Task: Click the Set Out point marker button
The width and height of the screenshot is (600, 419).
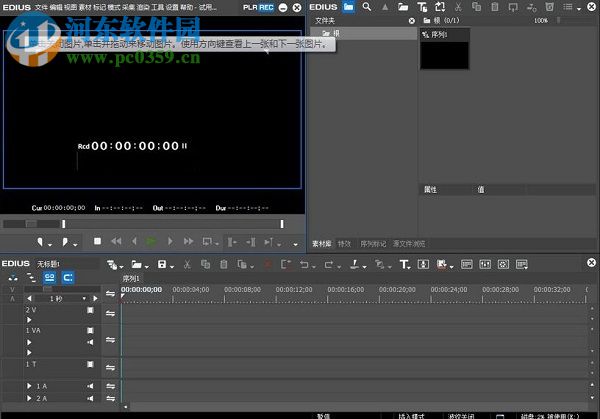Action: click(x=65, y=241)
